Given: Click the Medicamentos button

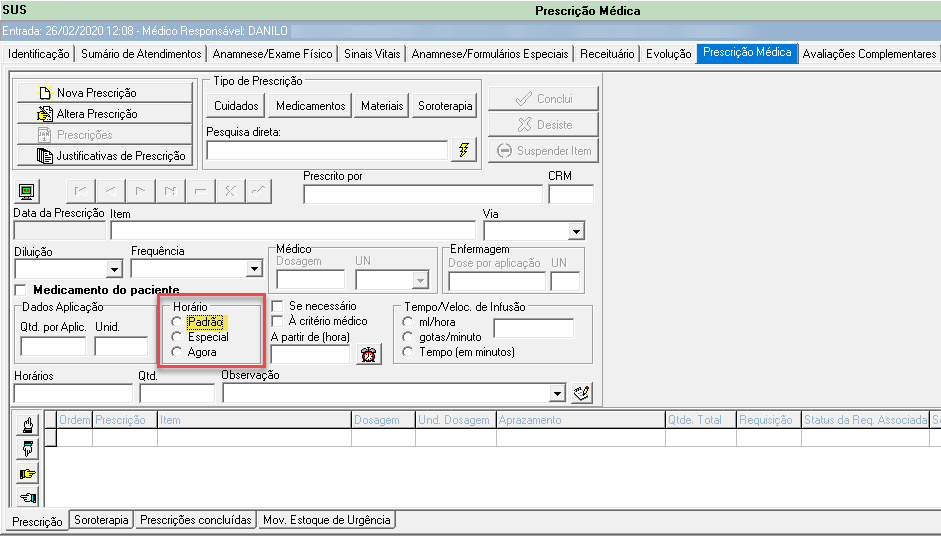Looking at the screenshot, I should click(310, 106).
